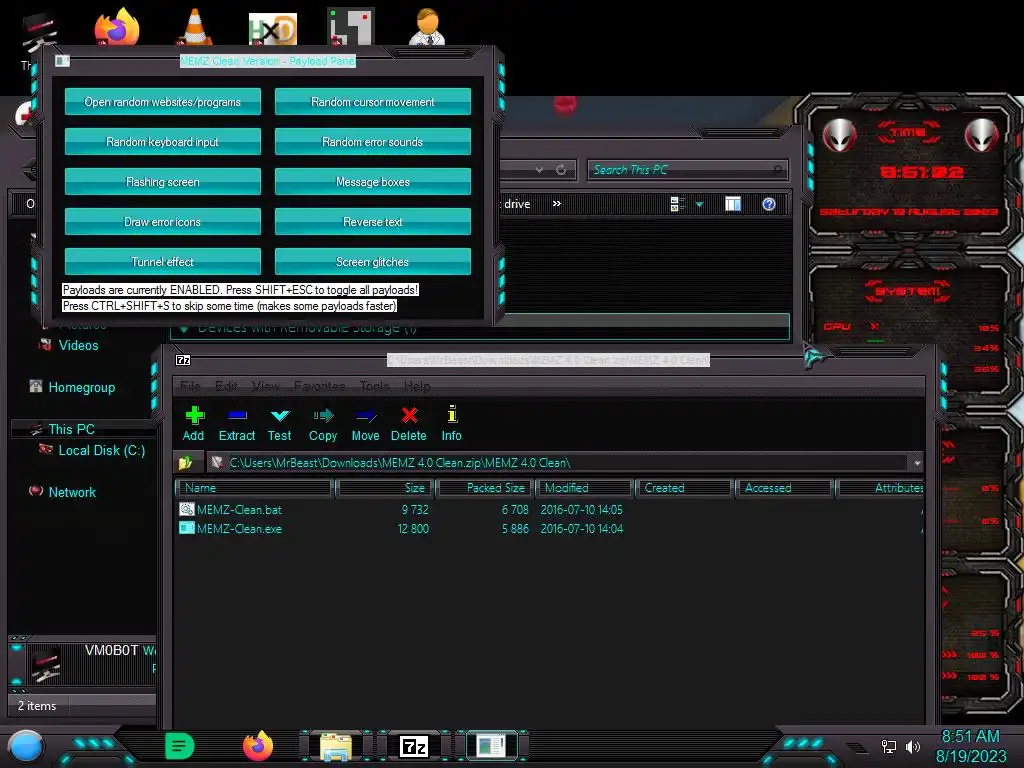Sort by Accessed column in 7-Zip
This screenshot has height=768, width=1024.
coord(784,488)
